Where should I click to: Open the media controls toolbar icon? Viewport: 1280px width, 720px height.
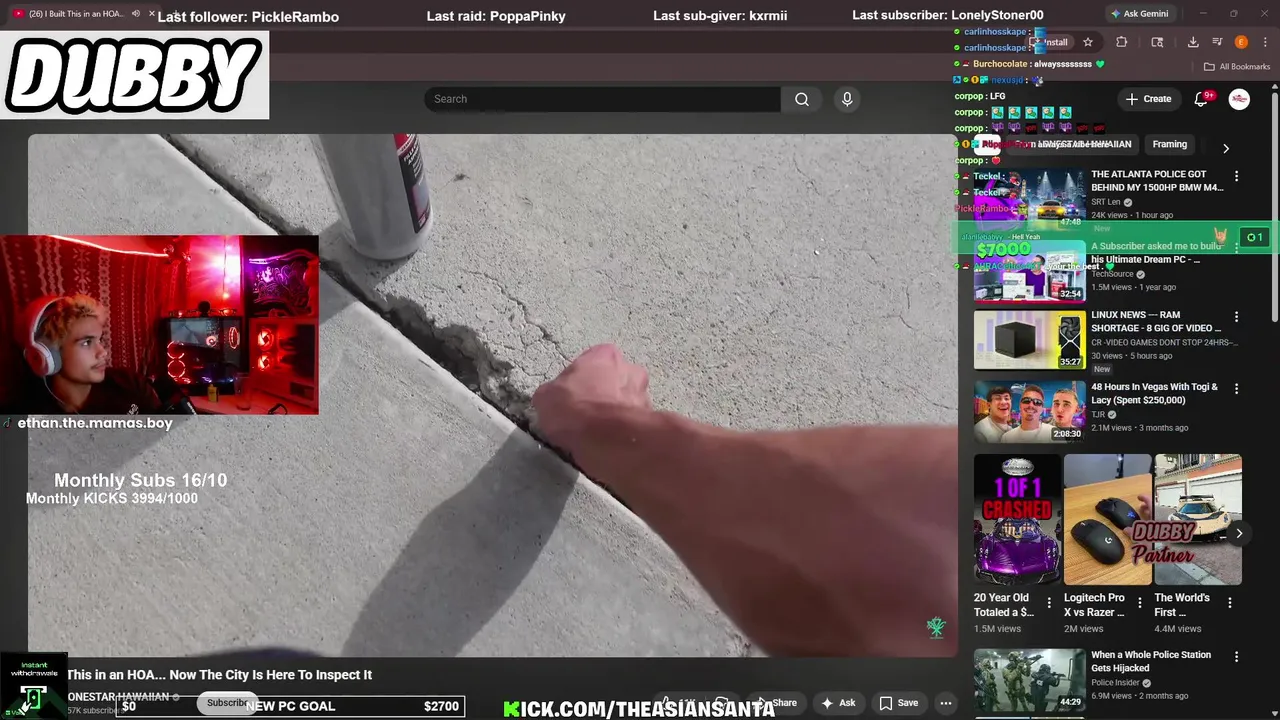[x=1217, y=42]
